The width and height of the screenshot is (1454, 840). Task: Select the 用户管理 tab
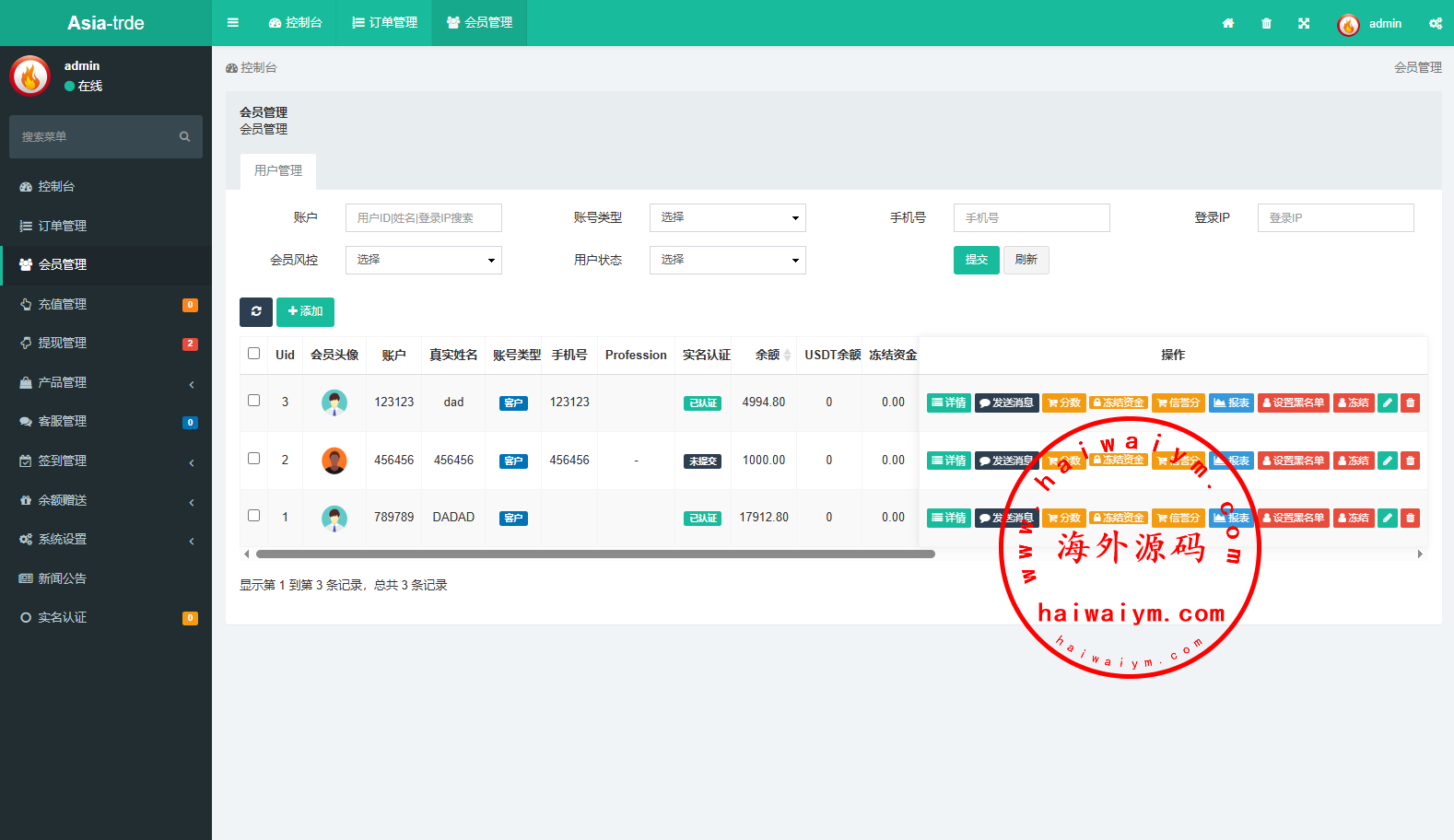click(278, 171)
